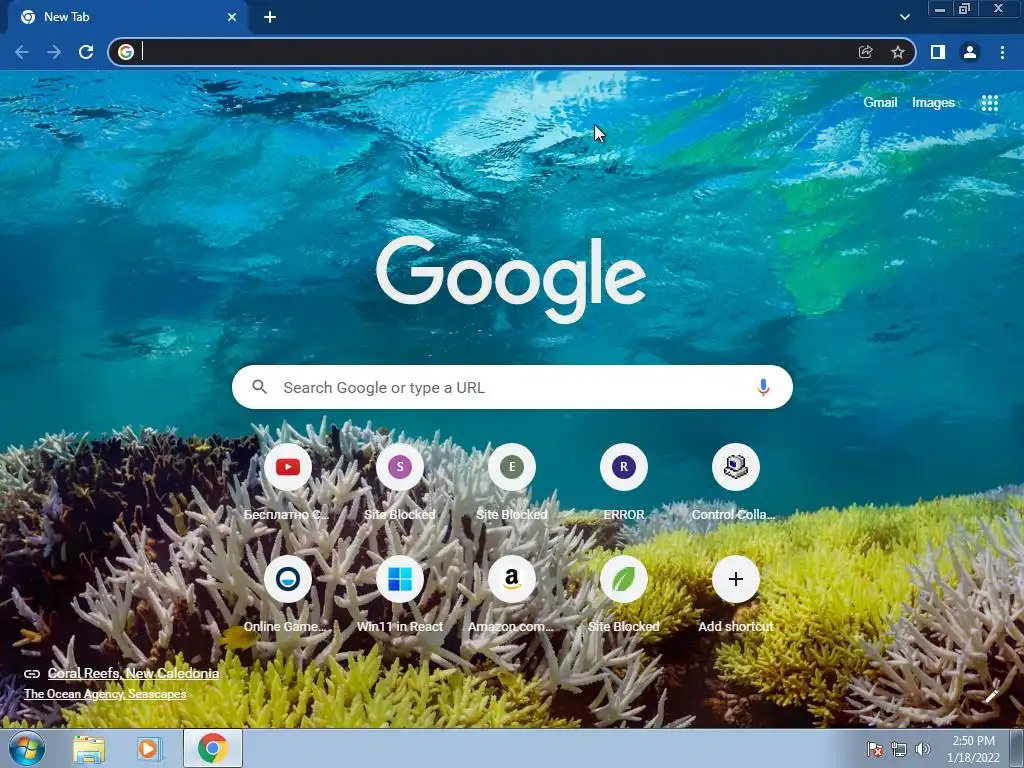
Task: Go forward with the forward arrow
Action: (54, 52)
